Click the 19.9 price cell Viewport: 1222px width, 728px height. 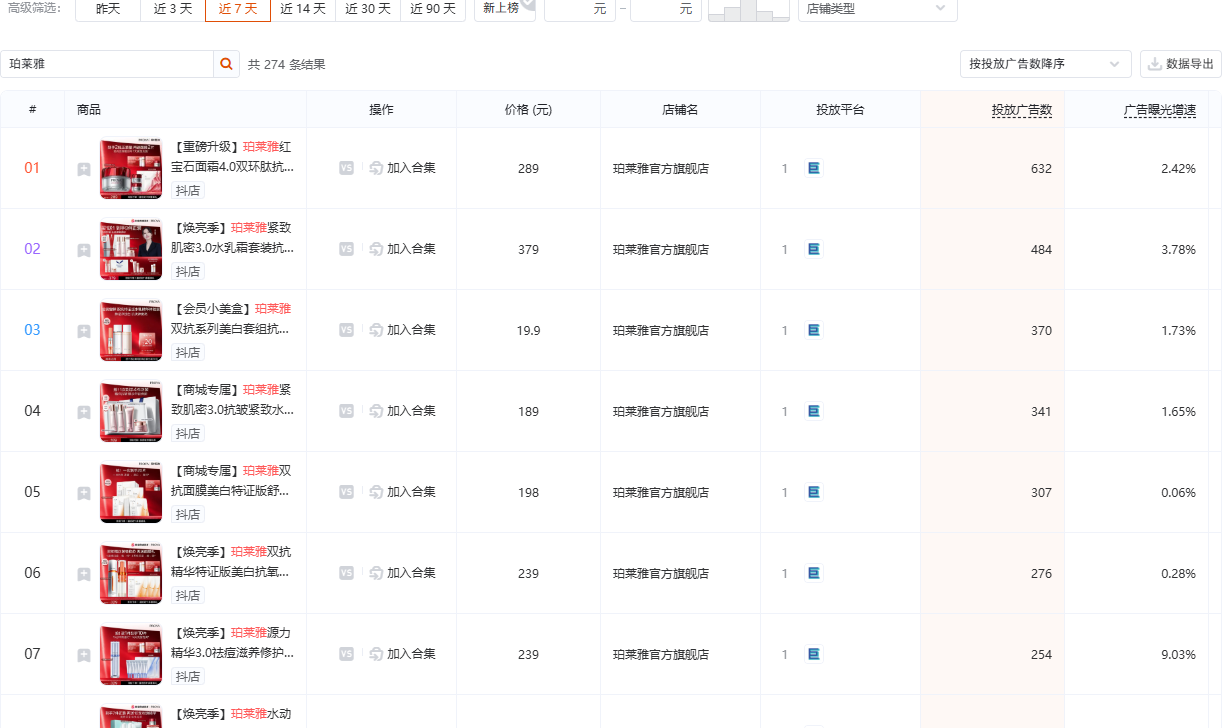[x=528, y=331]
